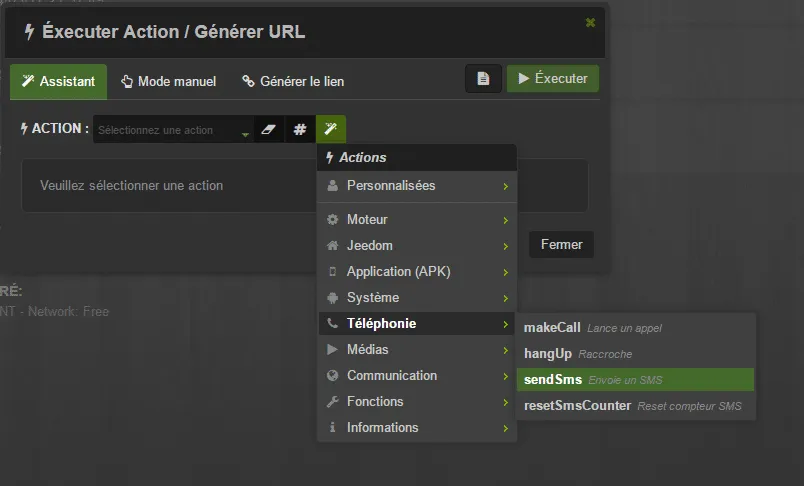Screen dimensions: 804x486
Task: Click the info icon beside Informations
Action: pyautogui.click(x=332, y=428)
